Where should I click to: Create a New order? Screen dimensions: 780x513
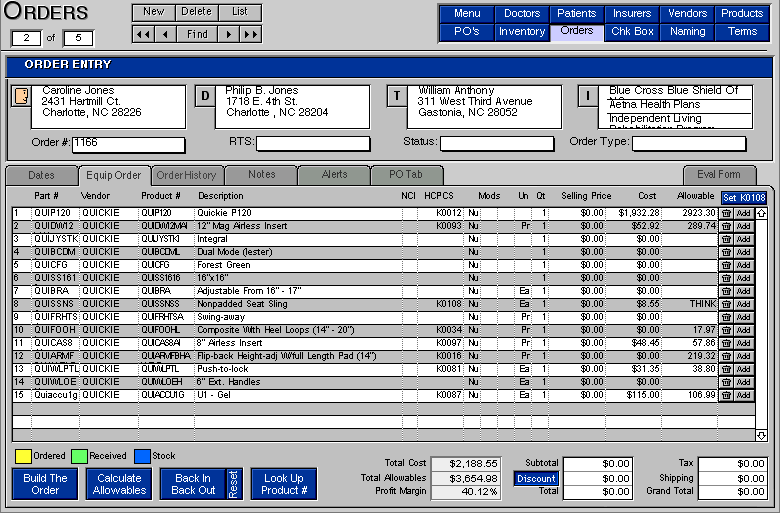[154, 12]
